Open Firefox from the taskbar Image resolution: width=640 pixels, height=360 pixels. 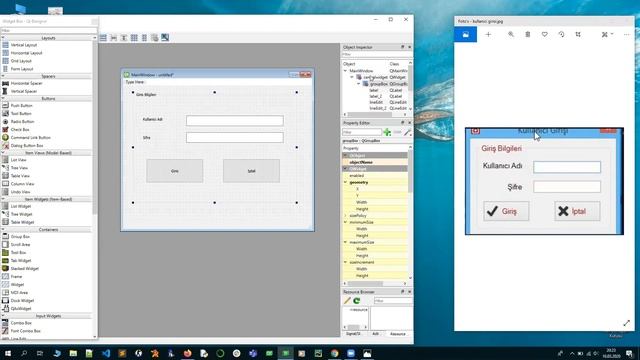click(187, 353)
